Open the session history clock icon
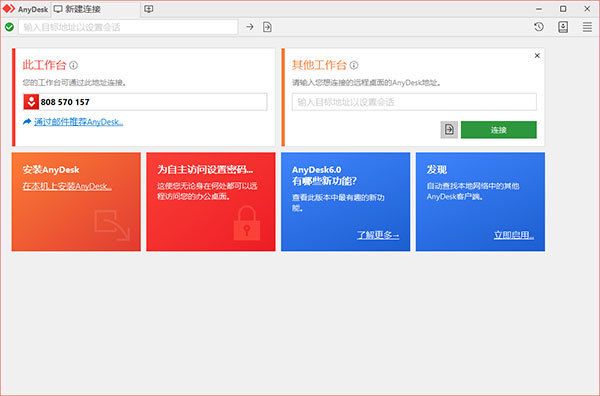 [539, 27]
